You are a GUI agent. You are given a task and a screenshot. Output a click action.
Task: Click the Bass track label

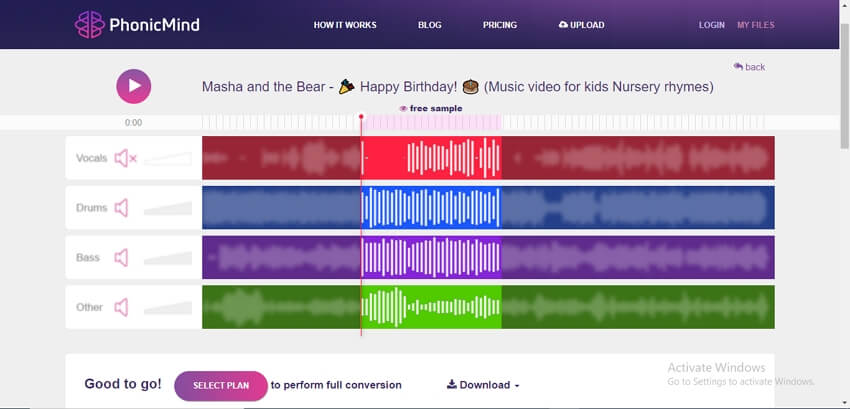click(88, 258)
